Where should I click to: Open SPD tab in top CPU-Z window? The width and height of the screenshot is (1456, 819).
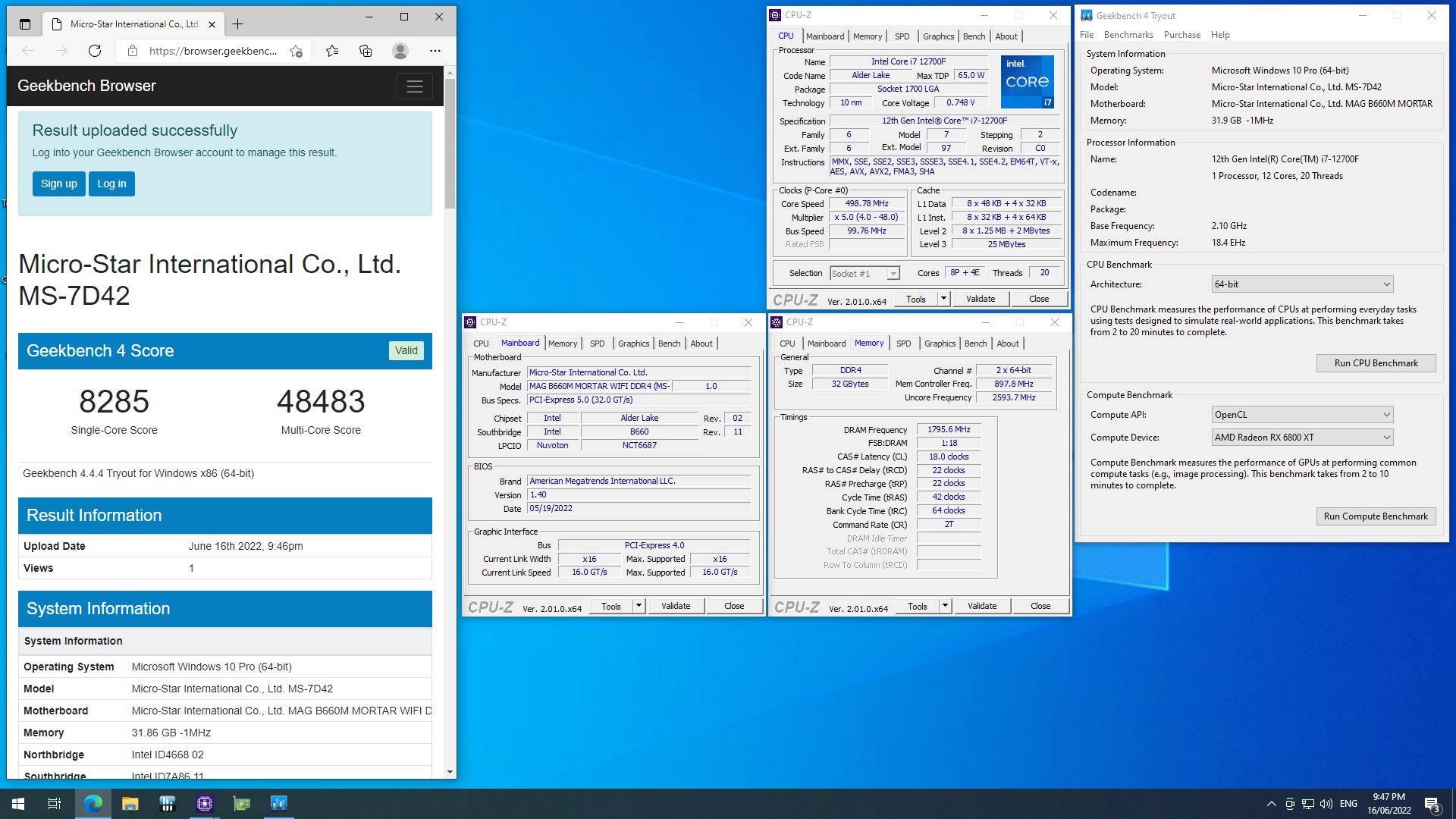pos(902,36)
